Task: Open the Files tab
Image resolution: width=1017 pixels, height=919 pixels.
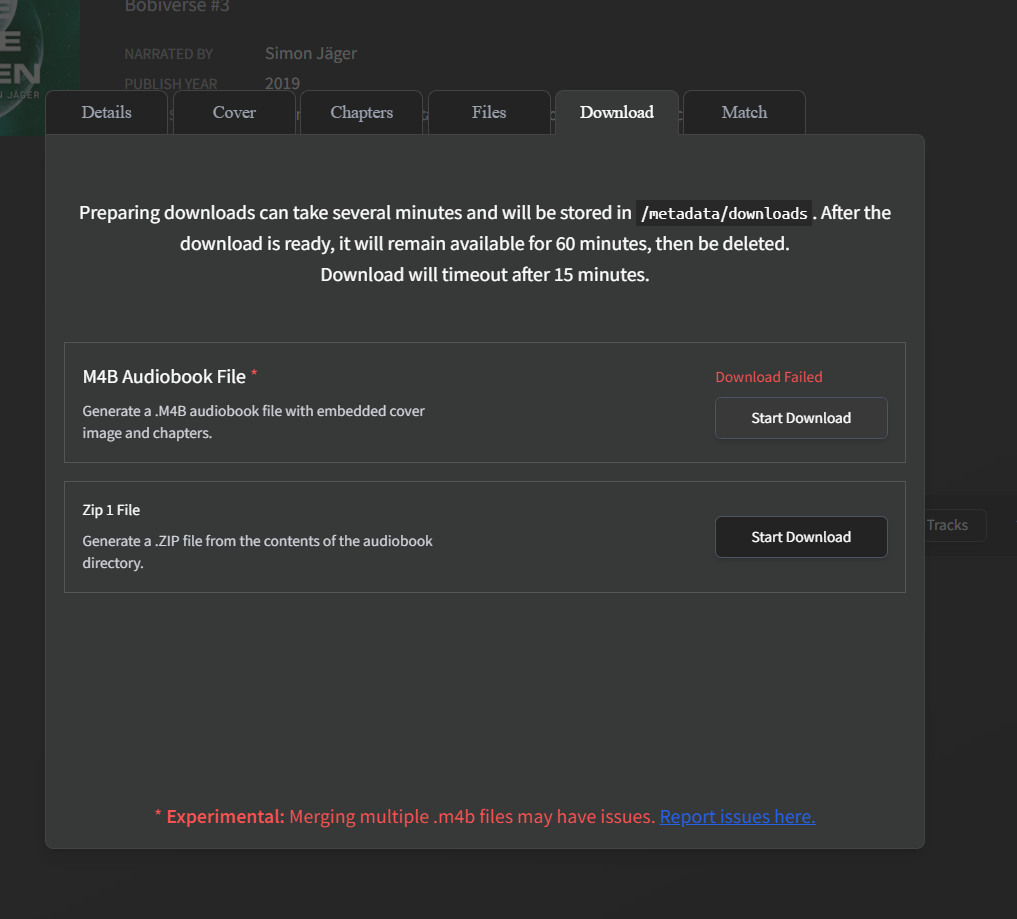Action: pos(489,112)
